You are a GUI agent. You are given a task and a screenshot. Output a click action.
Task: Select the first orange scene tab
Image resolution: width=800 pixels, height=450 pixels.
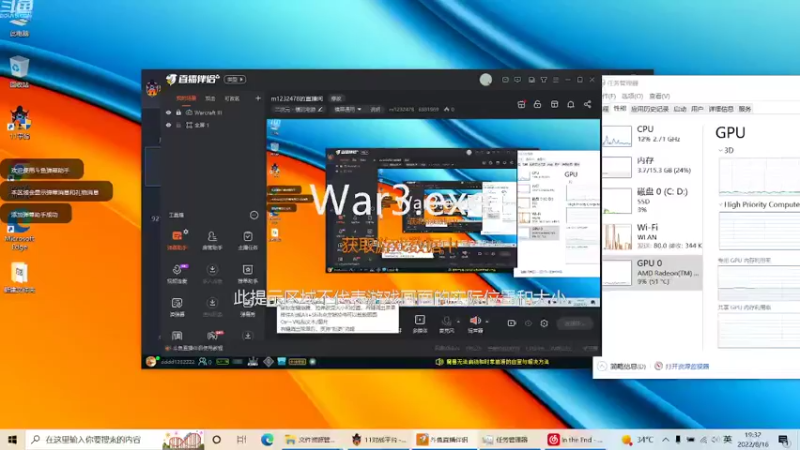(186, 98)
